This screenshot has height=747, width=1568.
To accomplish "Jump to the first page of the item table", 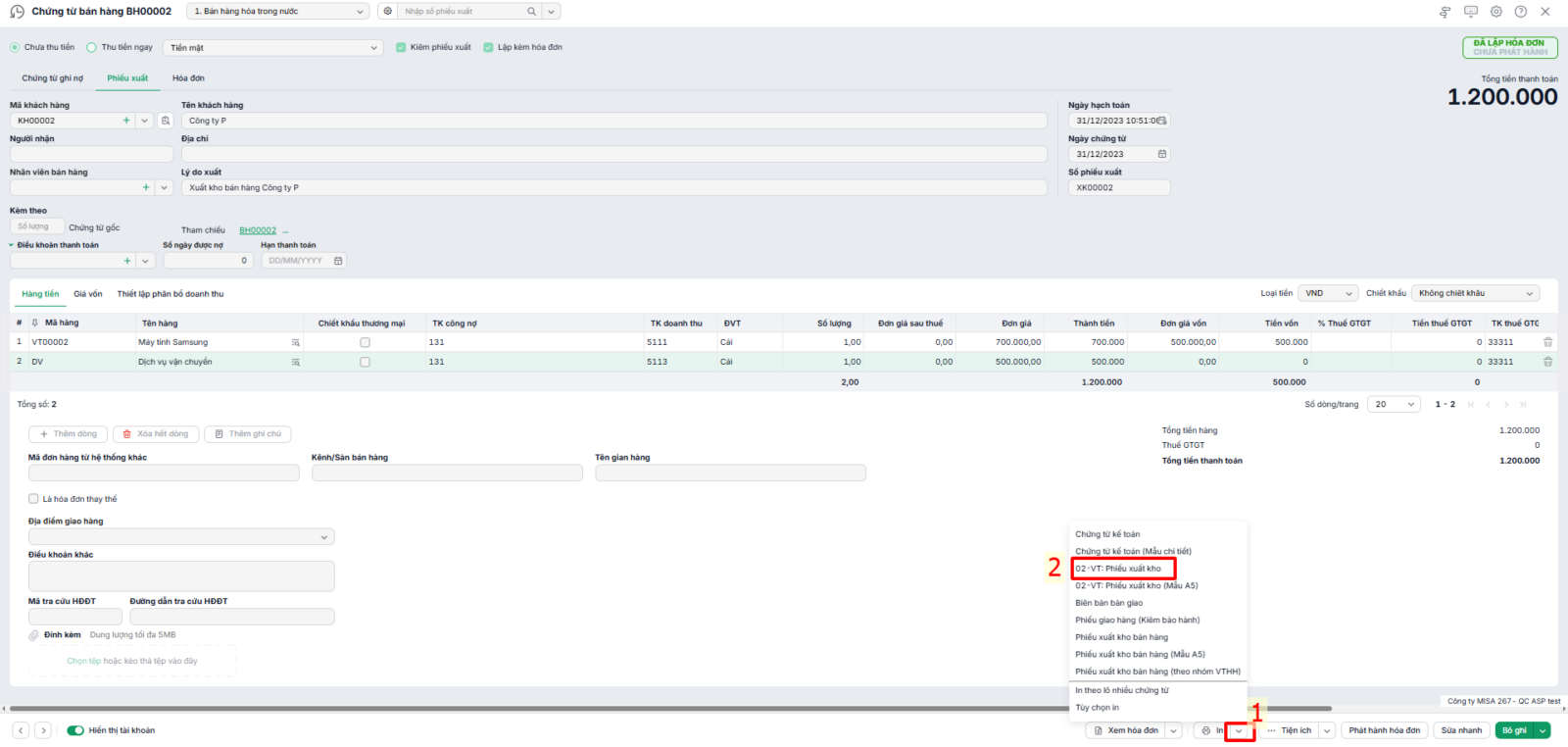I will pos(1471,404).
